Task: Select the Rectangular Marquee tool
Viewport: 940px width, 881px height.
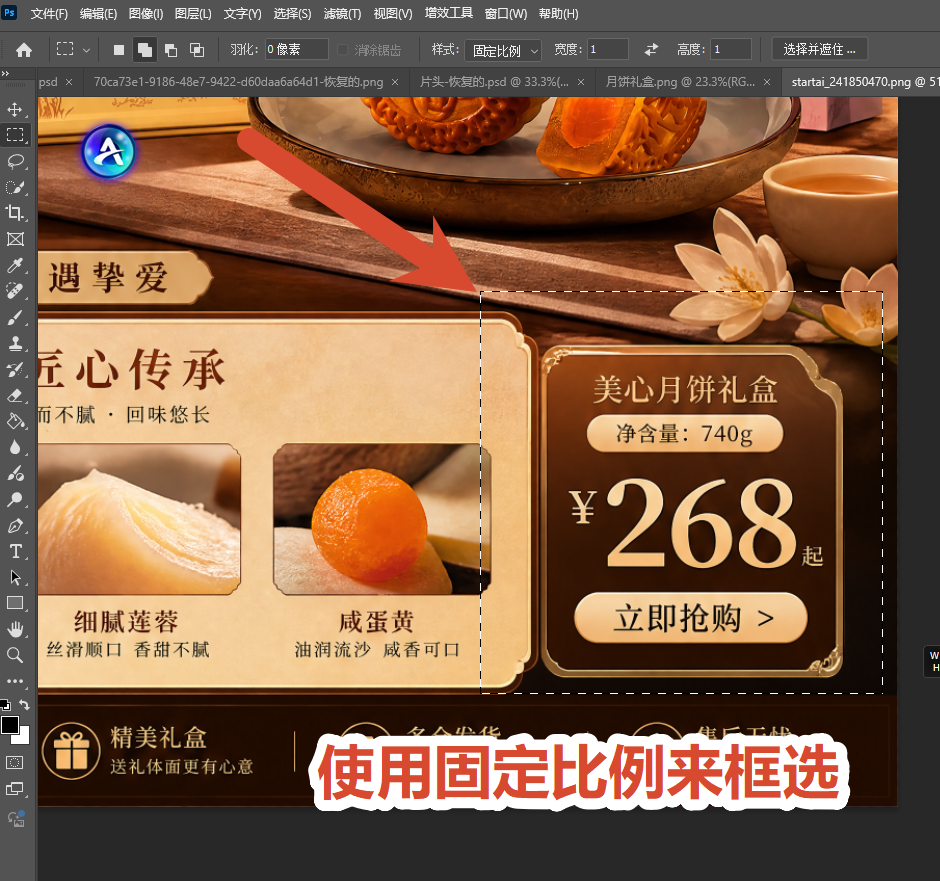Action: 15,135
